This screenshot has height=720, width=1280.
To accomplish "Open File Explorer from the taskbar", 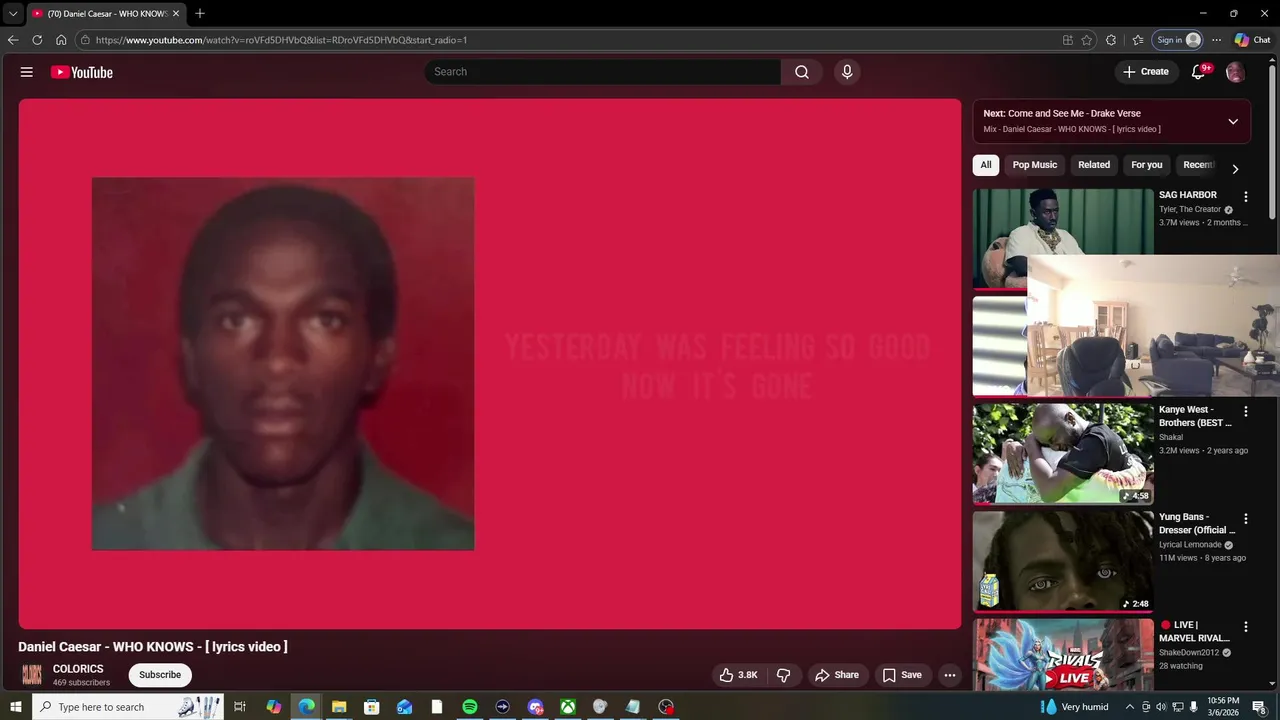I will (x=339, y=707).
